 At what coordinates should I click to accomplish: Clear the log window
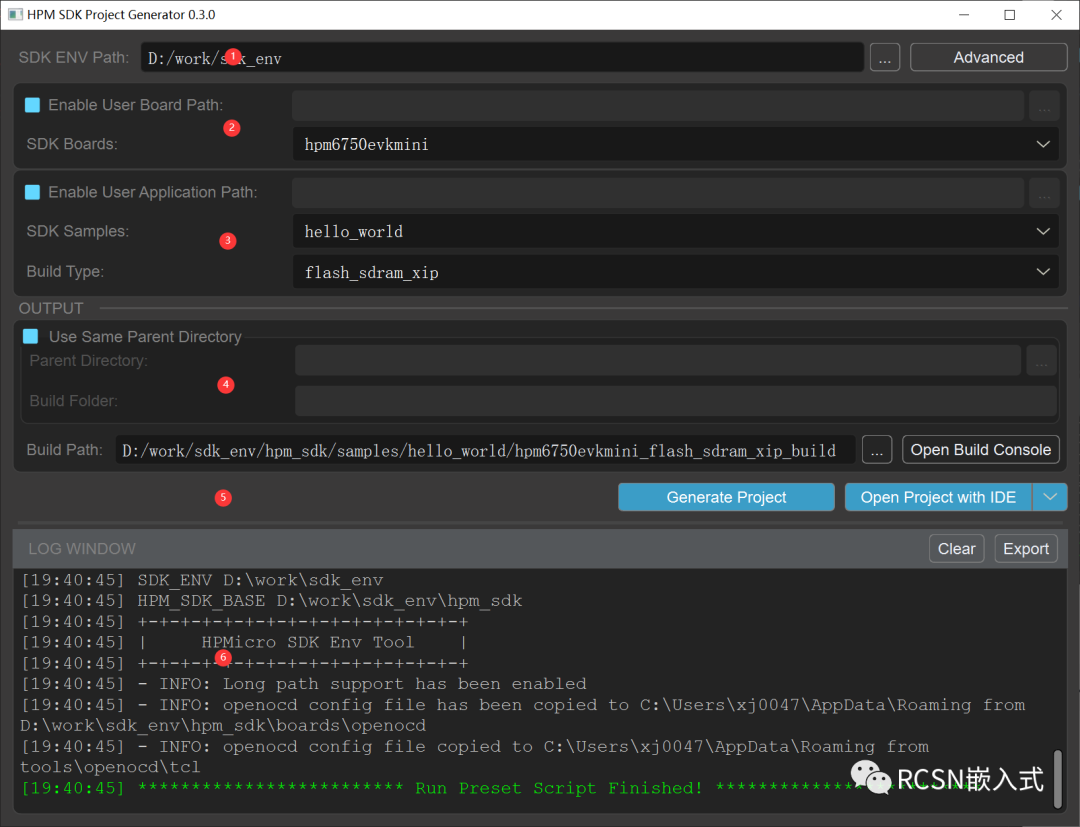pyautogui.click(x=956, y=548)
